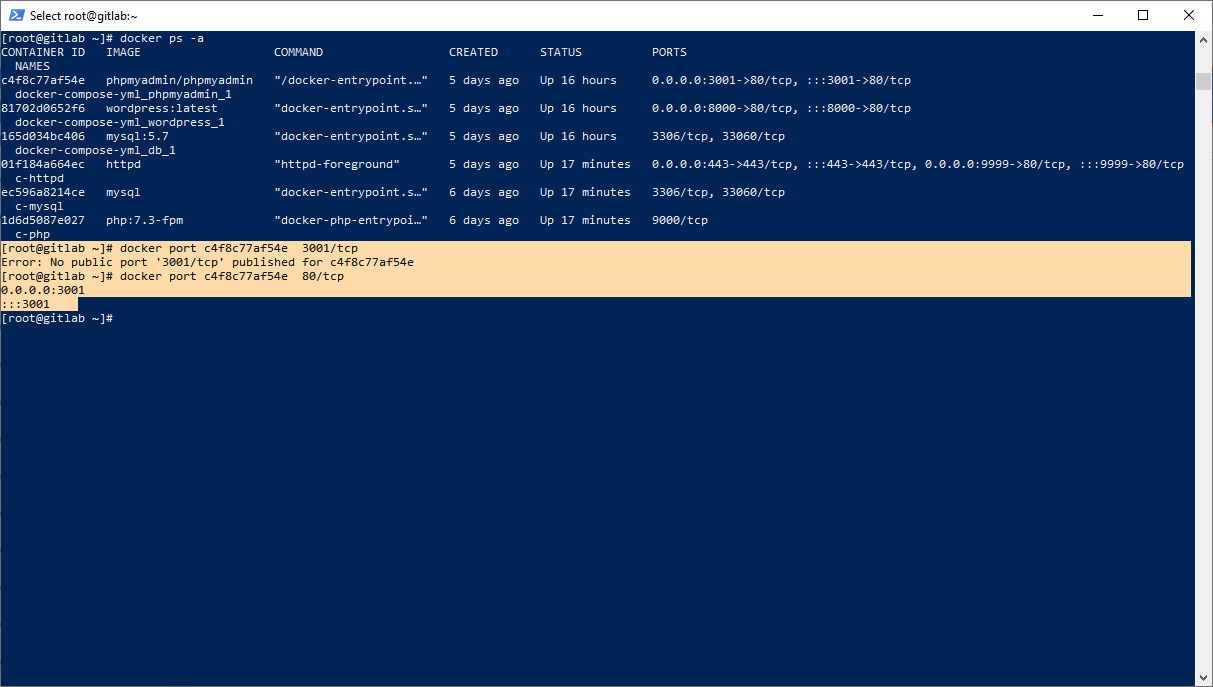Maximize the terminal window
Viewport: 1213px width, 687px height.
pyautogui.click(x=1143, y=15)
